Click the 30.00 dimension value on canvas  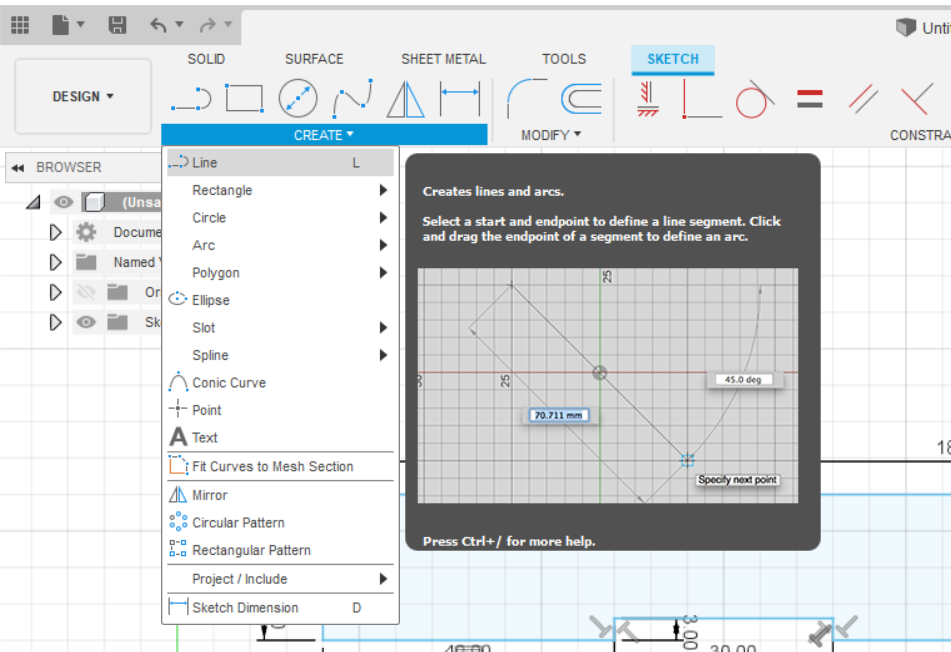(733, 647)
